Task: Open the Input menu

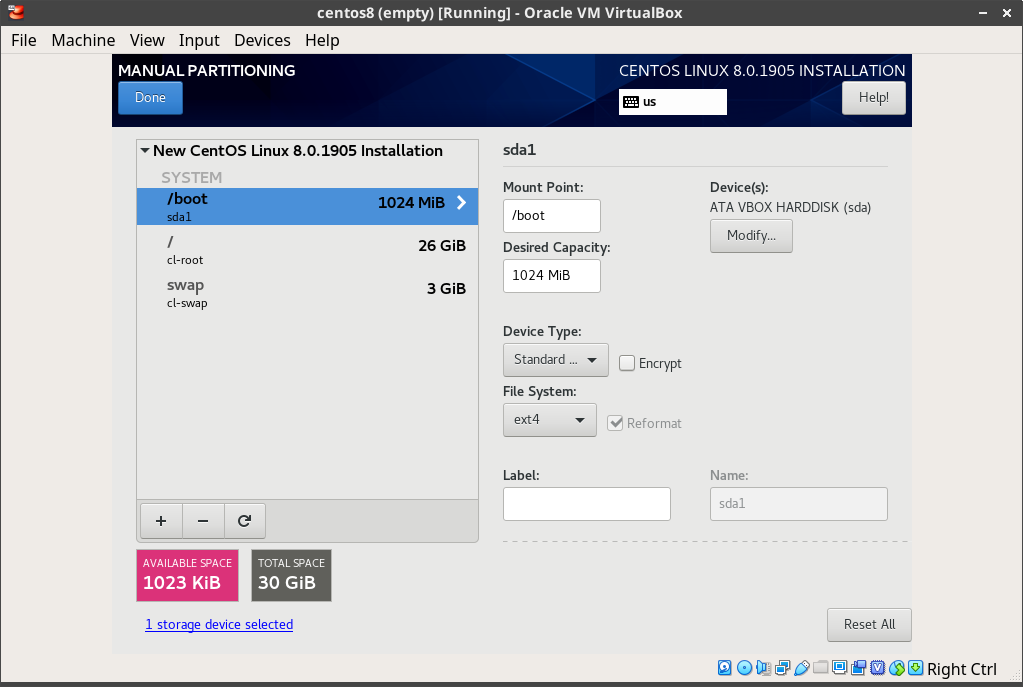Action: pos(199,40)
